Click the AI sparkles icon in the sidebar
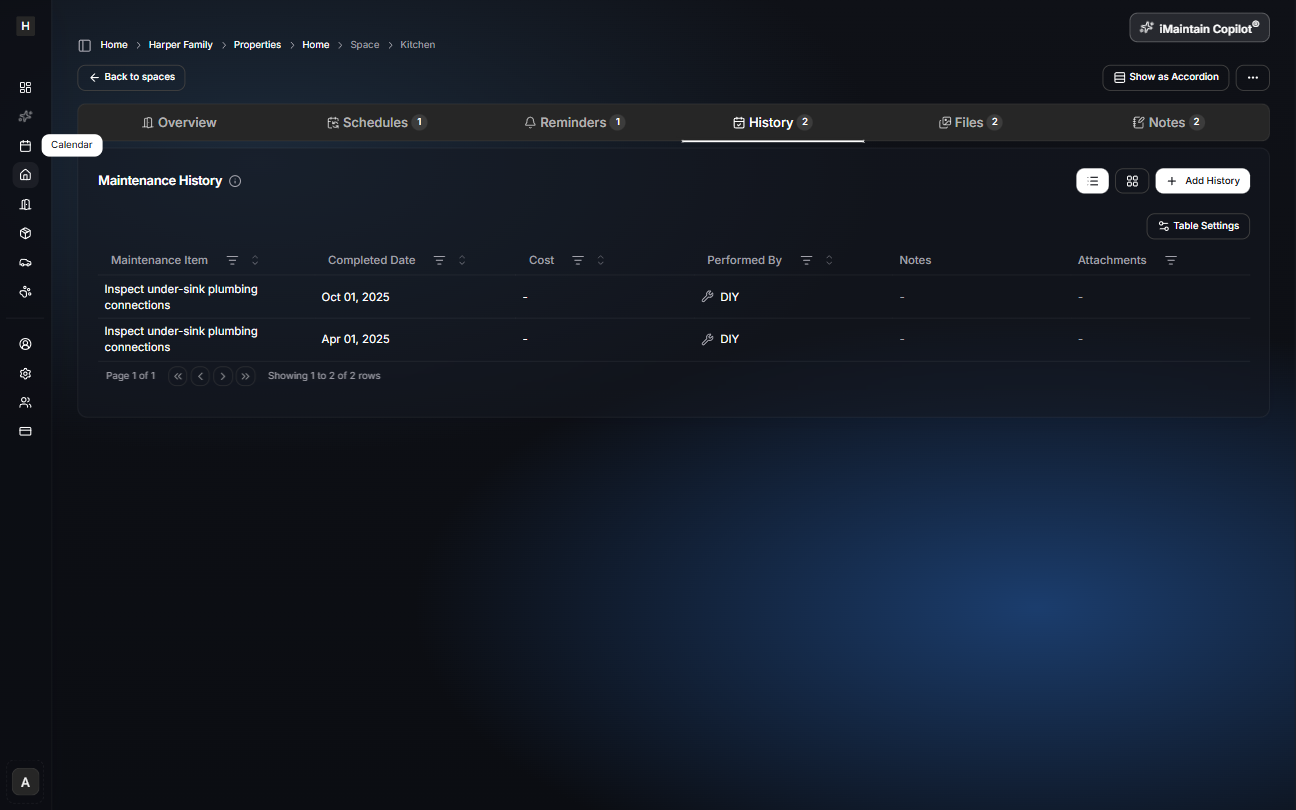Viewport: 1296px width, 810px height. pos(25,116)
